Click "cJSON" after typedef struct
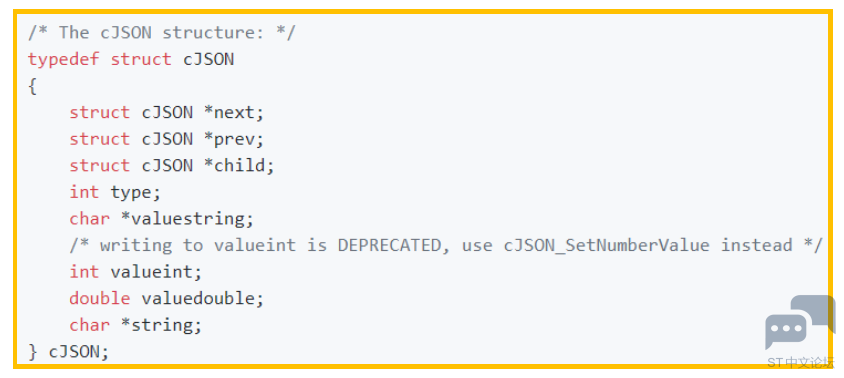This screenshot has width=844, height=378. [208, 59]
